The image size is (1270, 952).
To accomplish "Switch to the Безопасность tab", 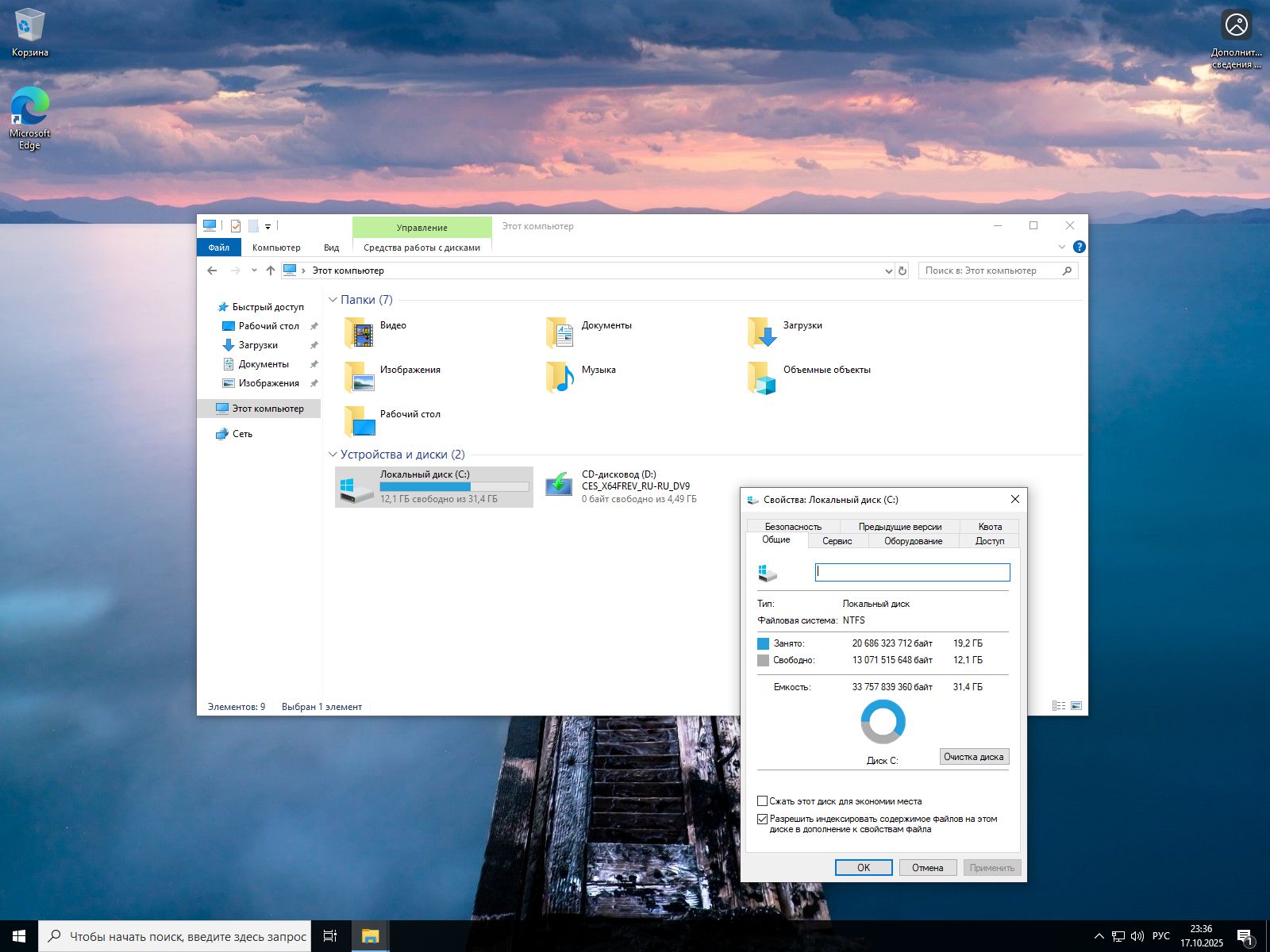I will (x=793, y=526).
